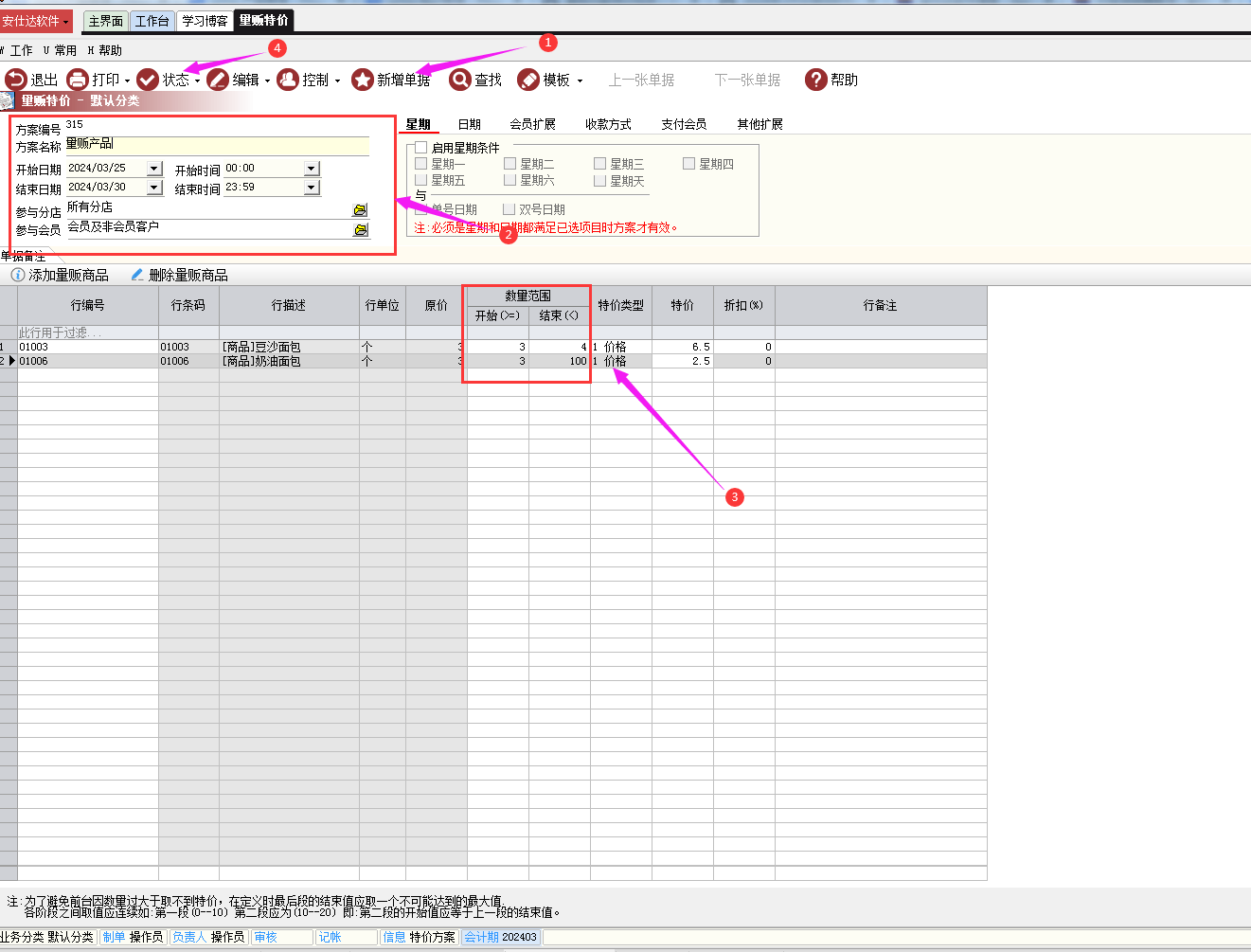1251x952 pixels.
Task: Switch to the 收款方式 tab
Action: 608,124
